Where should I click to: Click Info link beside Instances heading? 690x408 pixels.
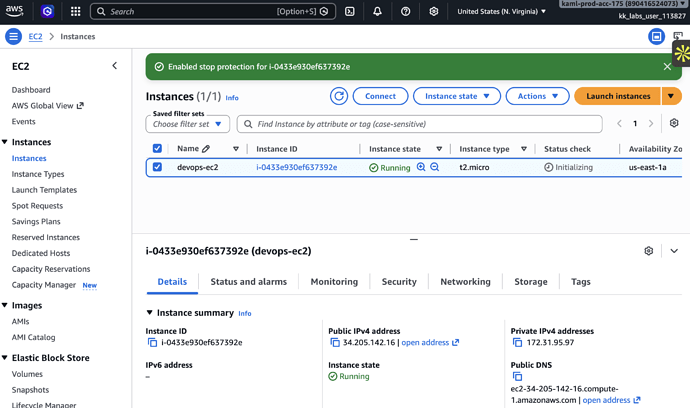click(x=232, y=98)
